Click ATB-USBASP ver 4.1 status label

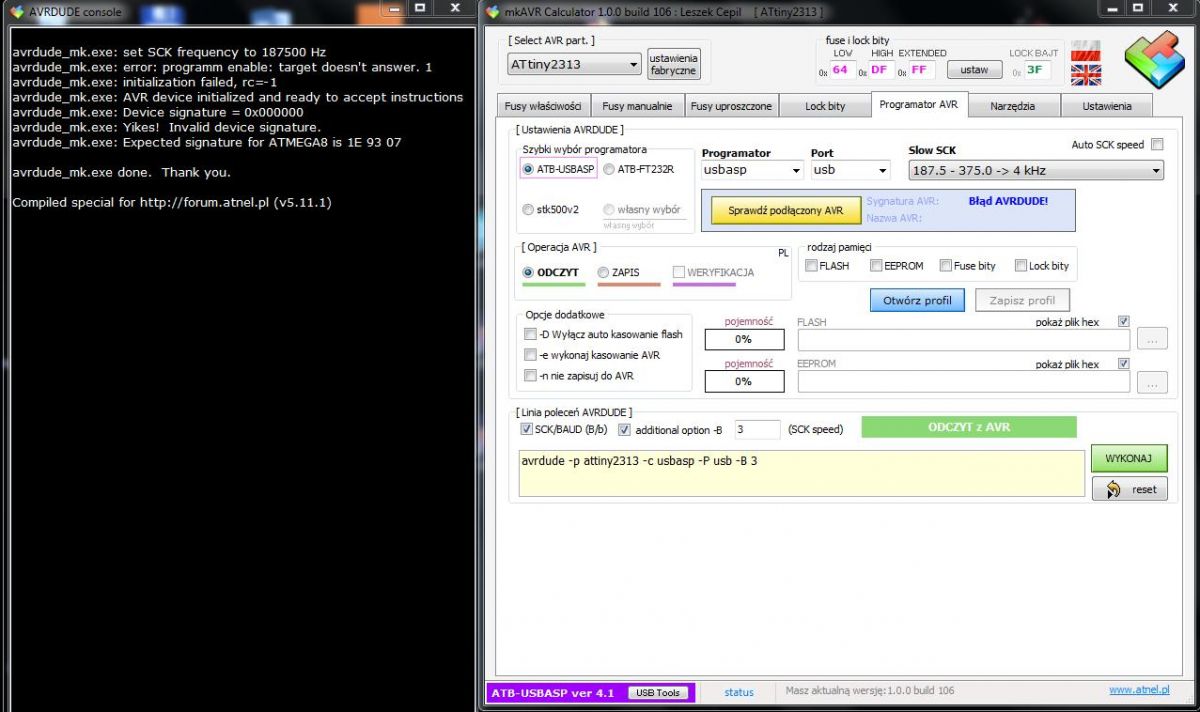point(552,692)
